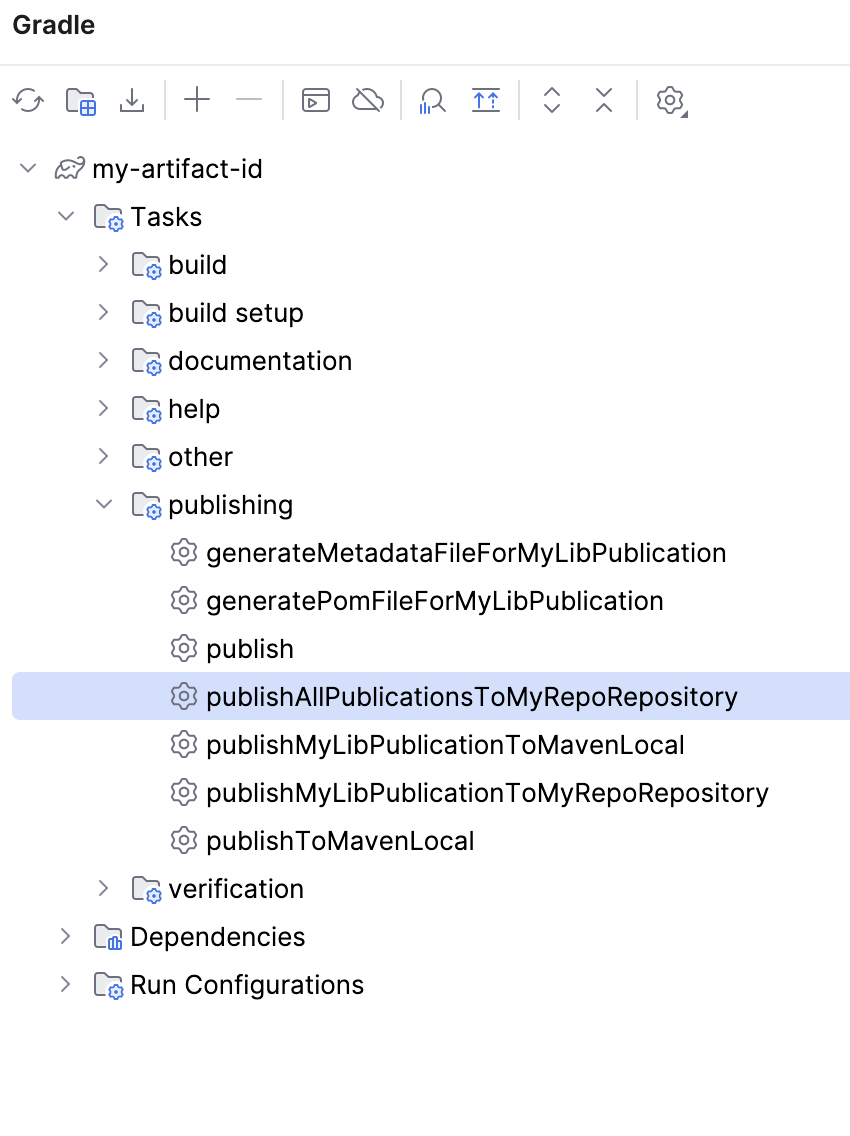The width and height of the screenshot is (850, 1136).
Task: Expand the build setup task group
Action: coord(104,312)
